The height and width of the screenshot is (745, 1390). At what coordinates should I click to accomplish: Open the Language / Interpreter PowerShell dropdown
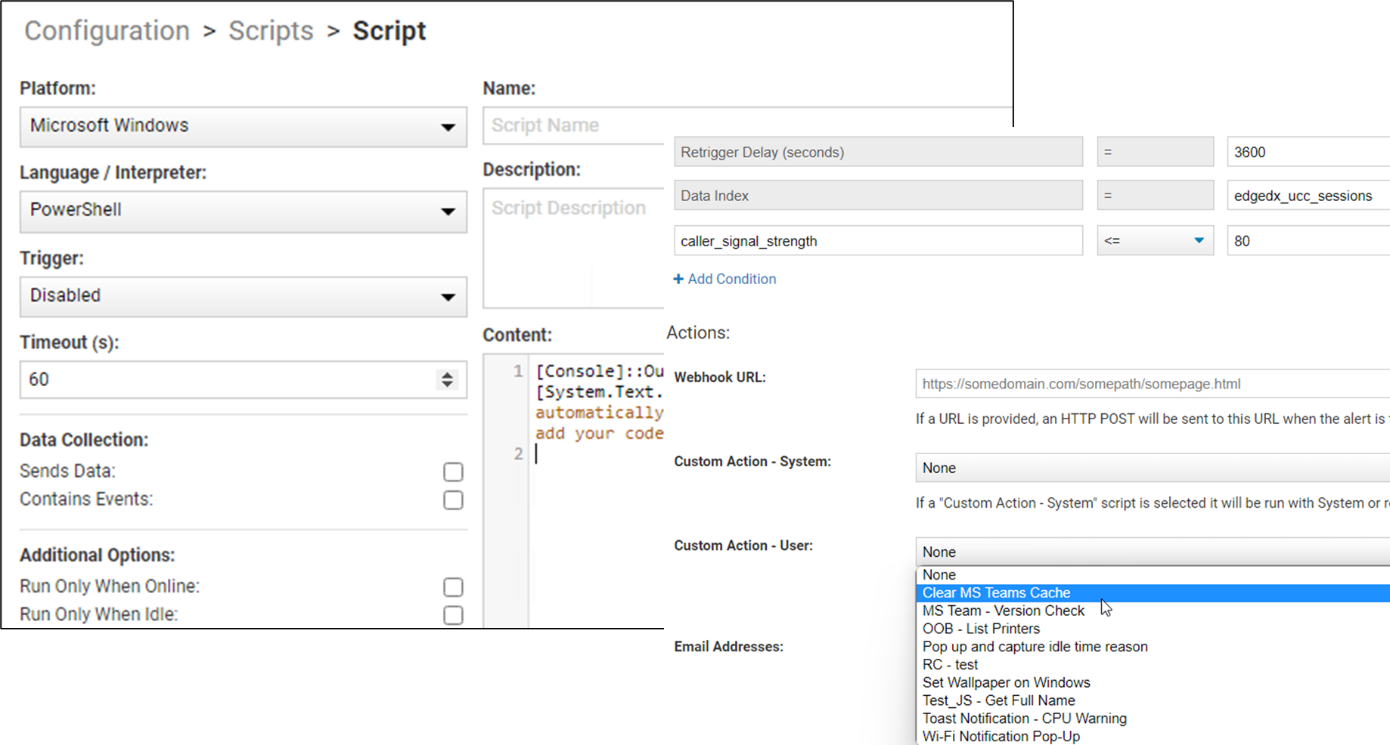click(x=243, y=211)
